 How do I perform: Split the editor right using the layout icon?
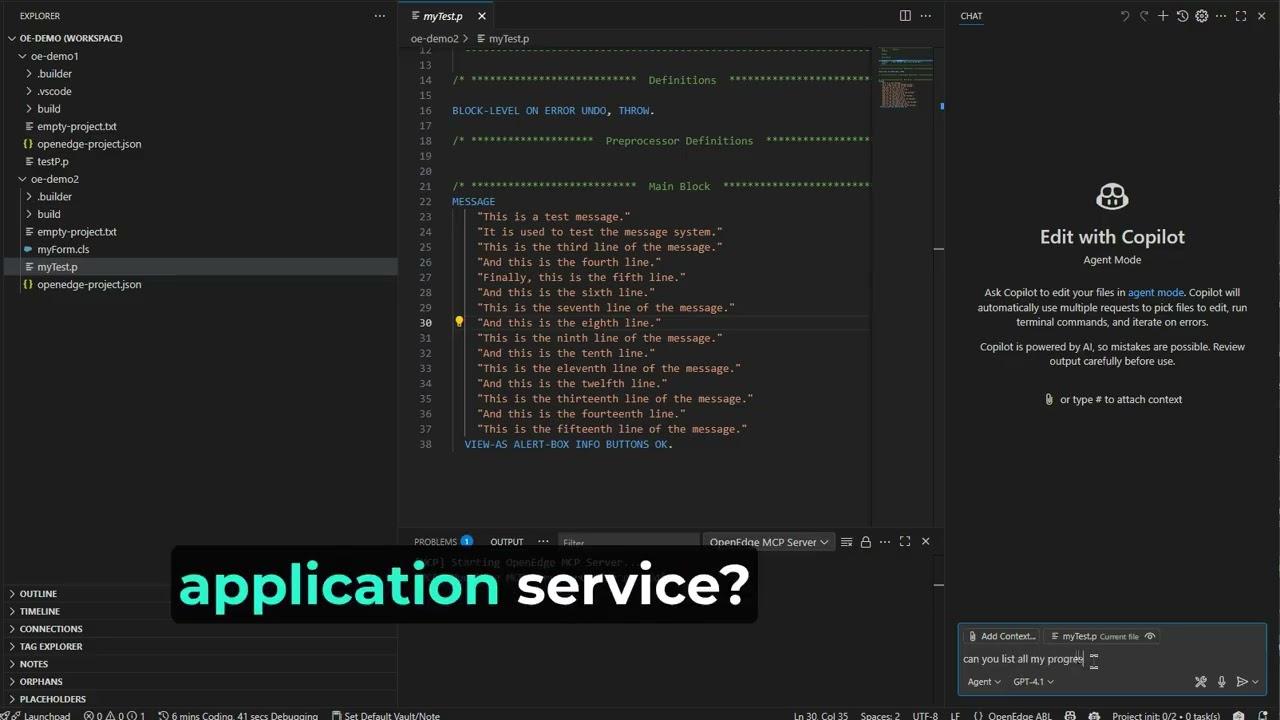[905, 16]
